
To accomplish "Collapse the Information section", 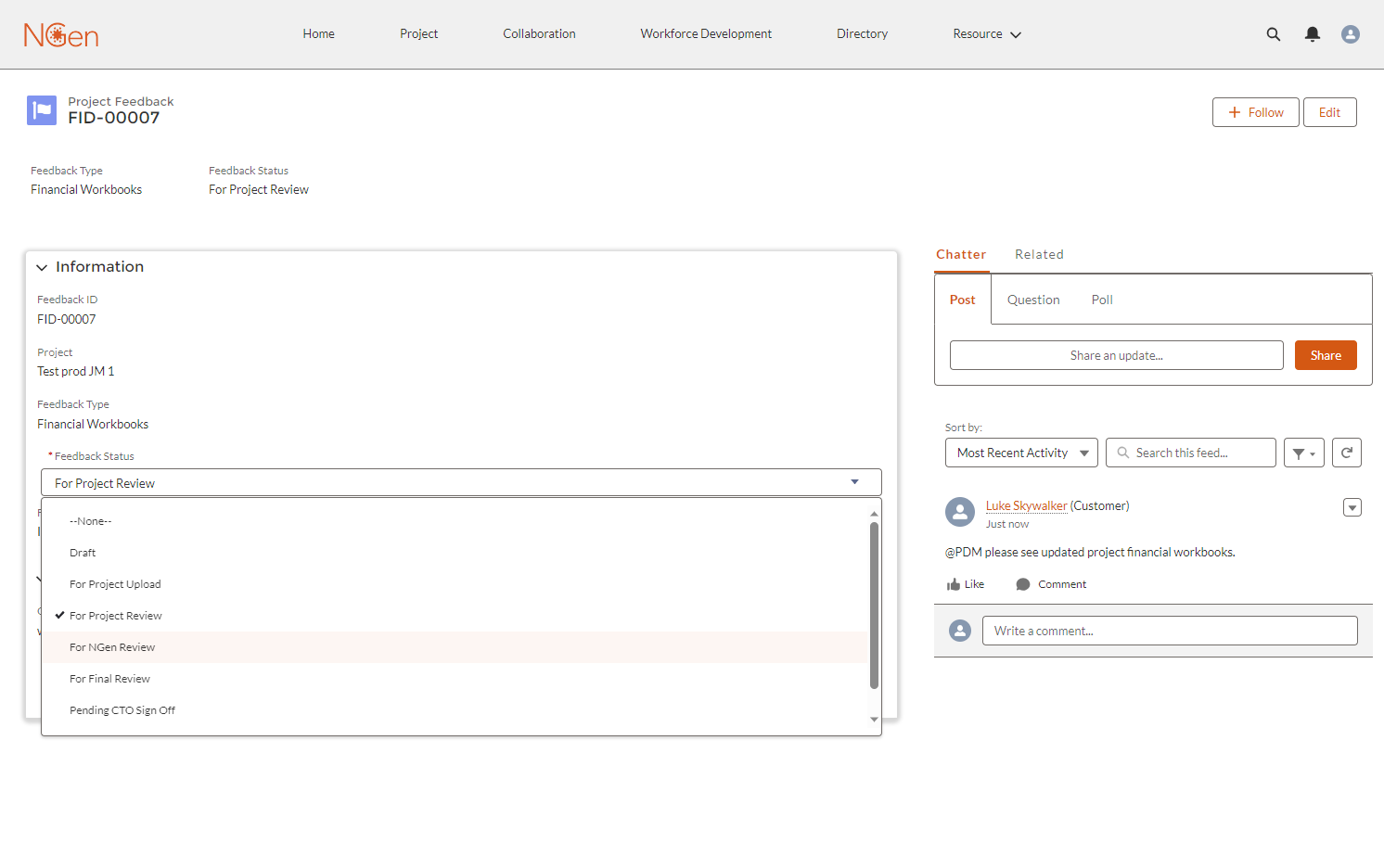I will pyautogui.click(x=42, y=267).
